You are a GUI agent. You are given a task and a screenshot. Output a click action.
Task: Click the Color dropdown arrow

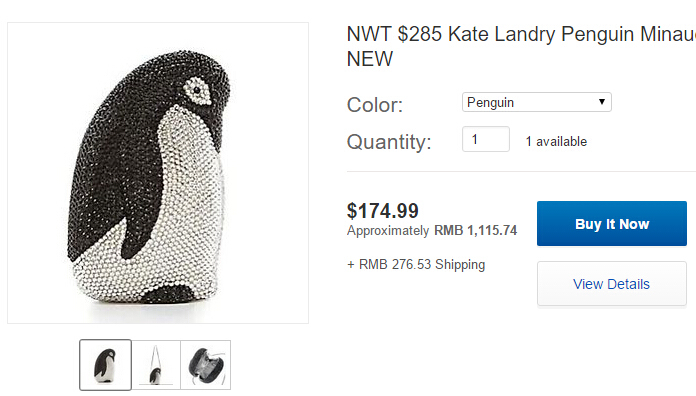pos(601,102)
